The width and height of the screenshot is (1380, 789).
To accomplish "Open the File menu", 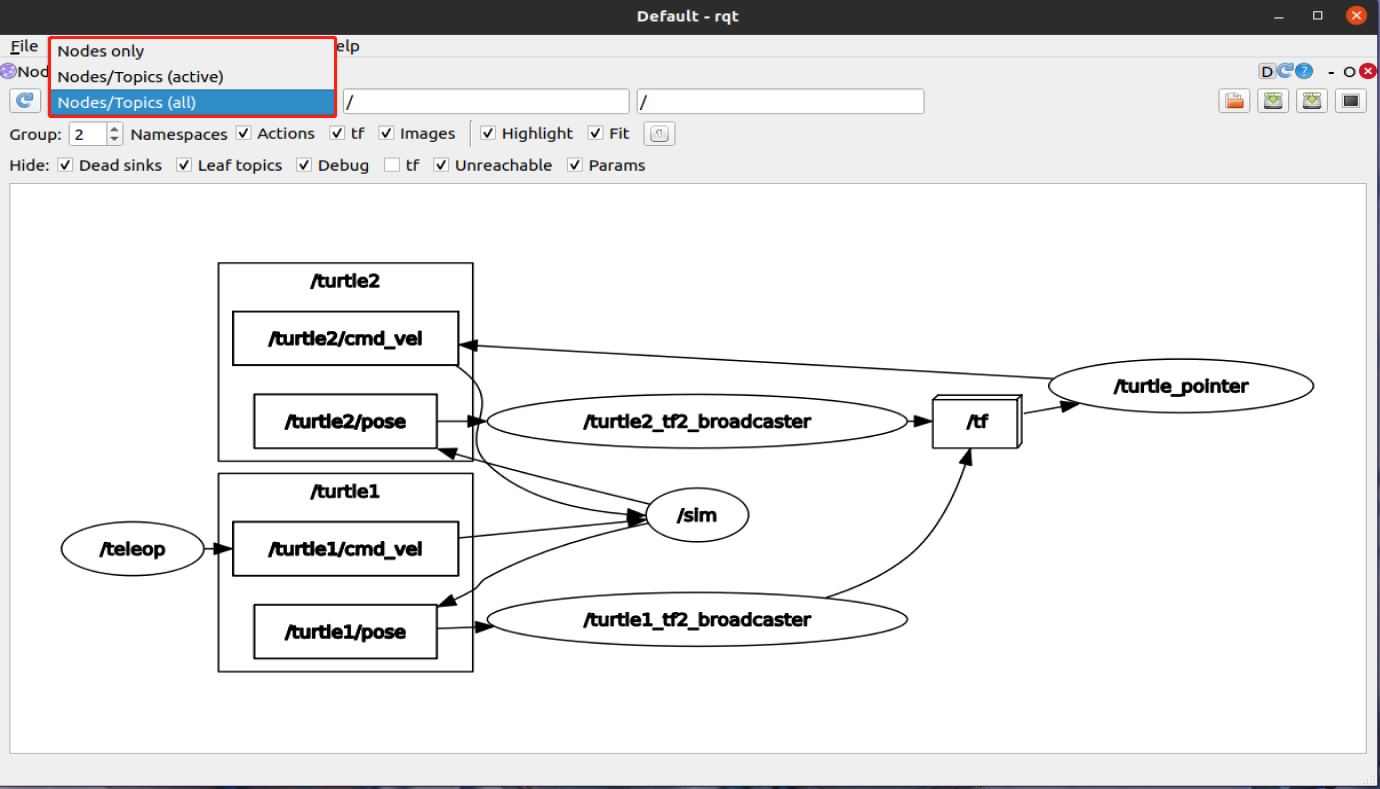I will click(24, 46).
